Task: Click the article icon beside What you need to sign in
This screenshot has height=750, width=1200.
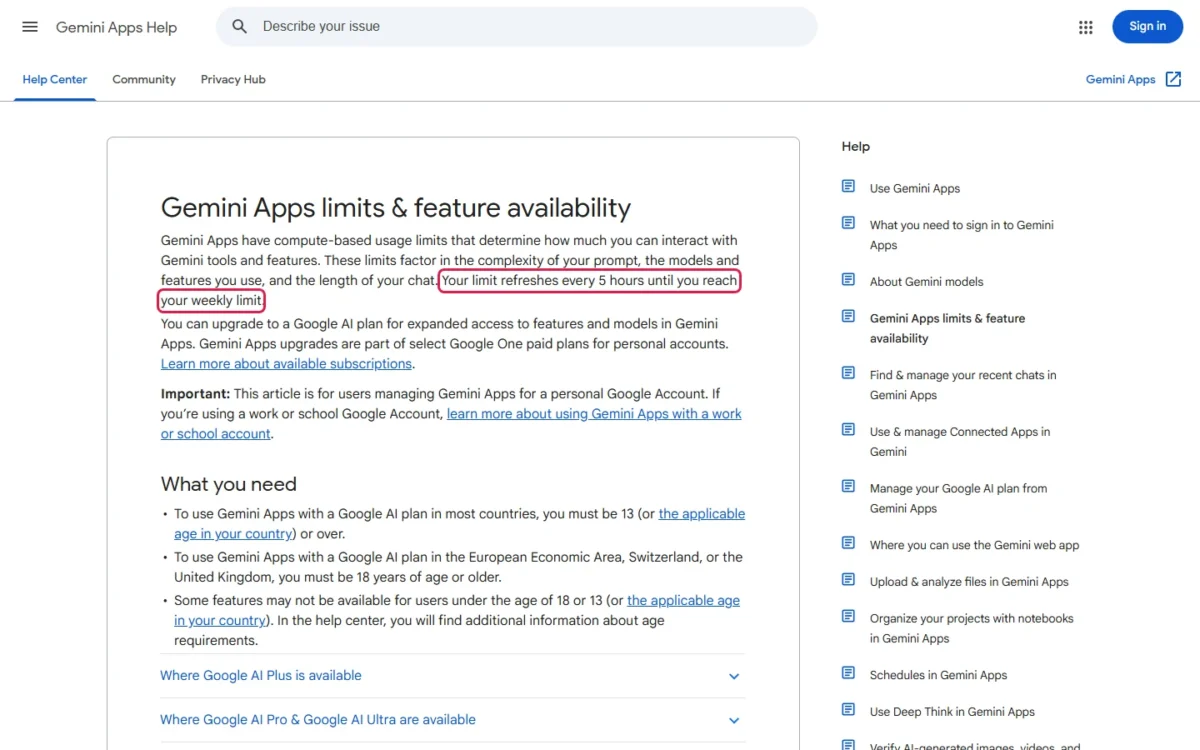Action: tap(848, 223)
